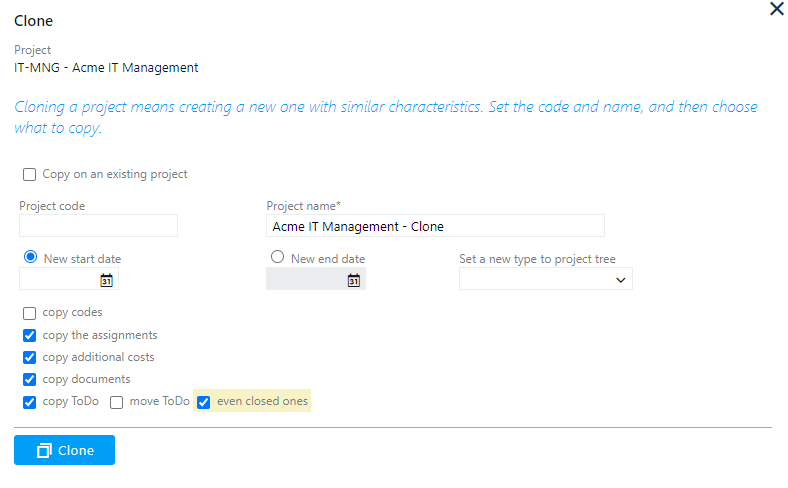Viewport: 788px width, 488px height.
Task: Uncheck copy additional costs
Action: coord(29,358)
